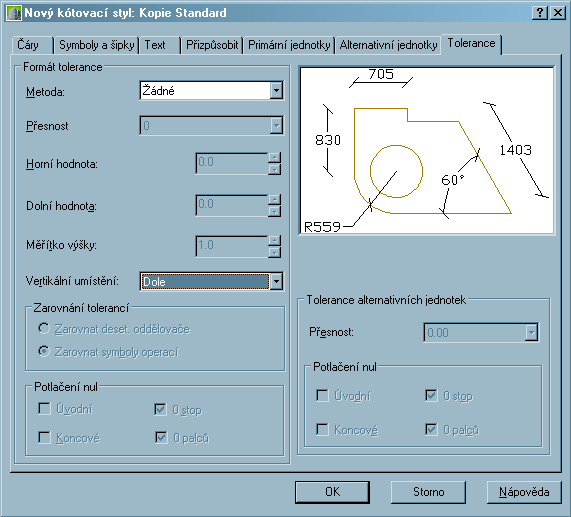Screen dimensions: 571x517
Task: Close the dialog with the X icon
Action: pos(558,13)
